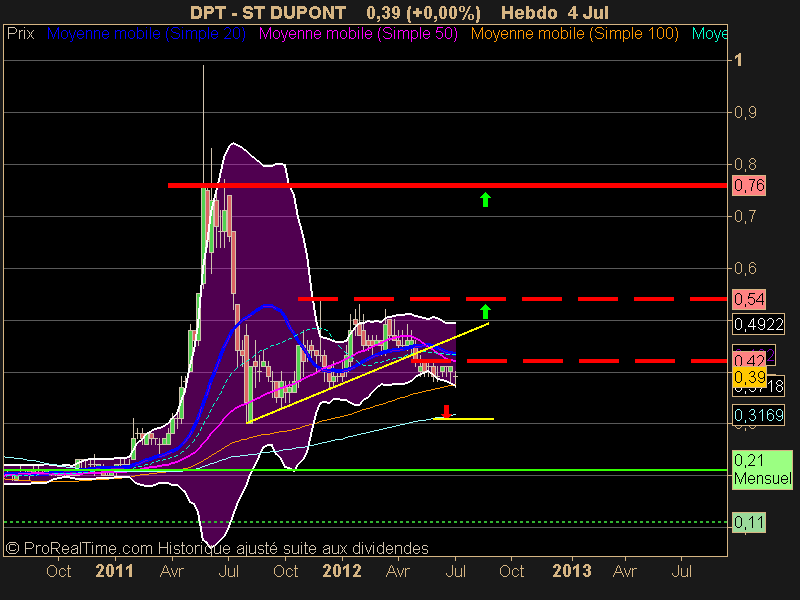
Task: Click the solid red 0,76 resistance line
Action: (447, 185)
